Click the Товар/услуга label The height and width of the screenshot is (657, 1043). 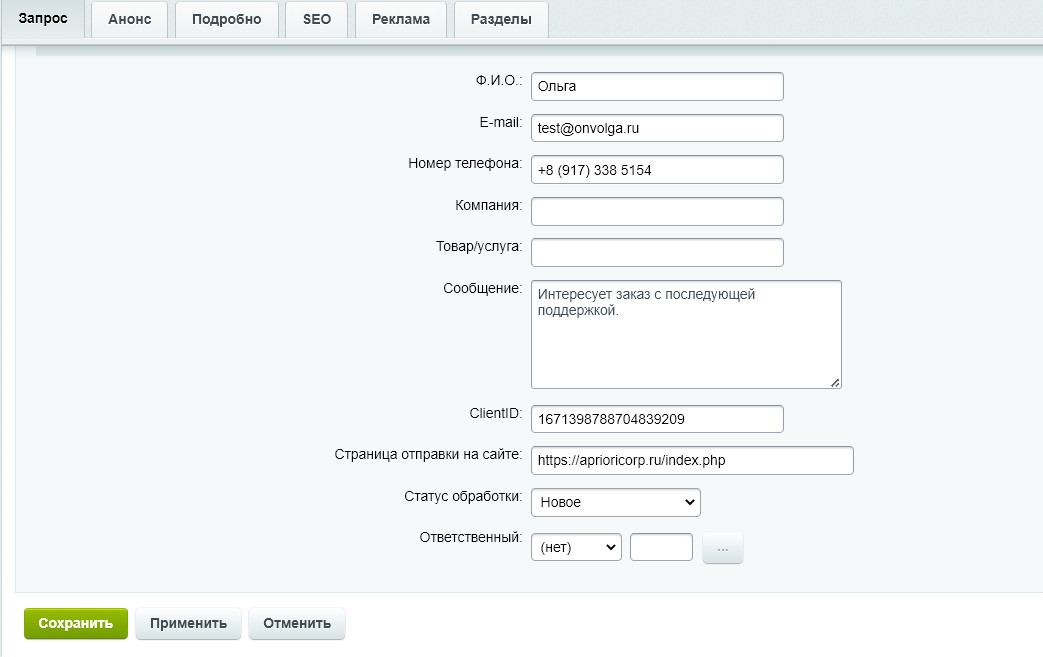[x=479, y=247]
